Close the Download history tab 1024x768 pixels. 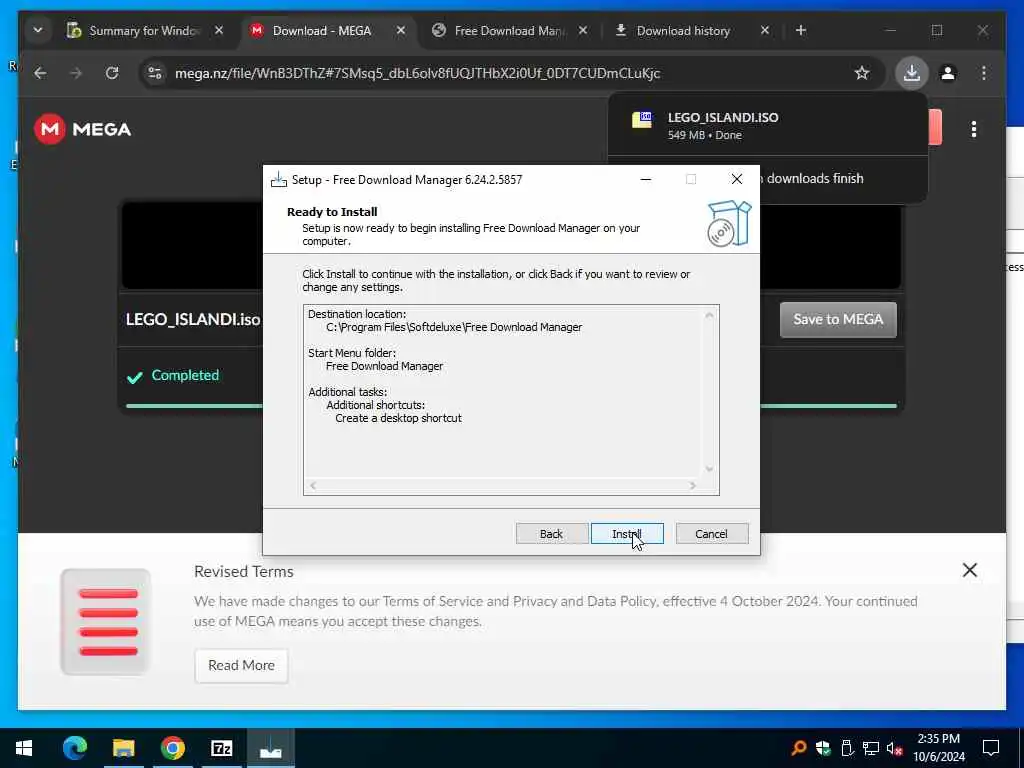[x=765, y=31]
